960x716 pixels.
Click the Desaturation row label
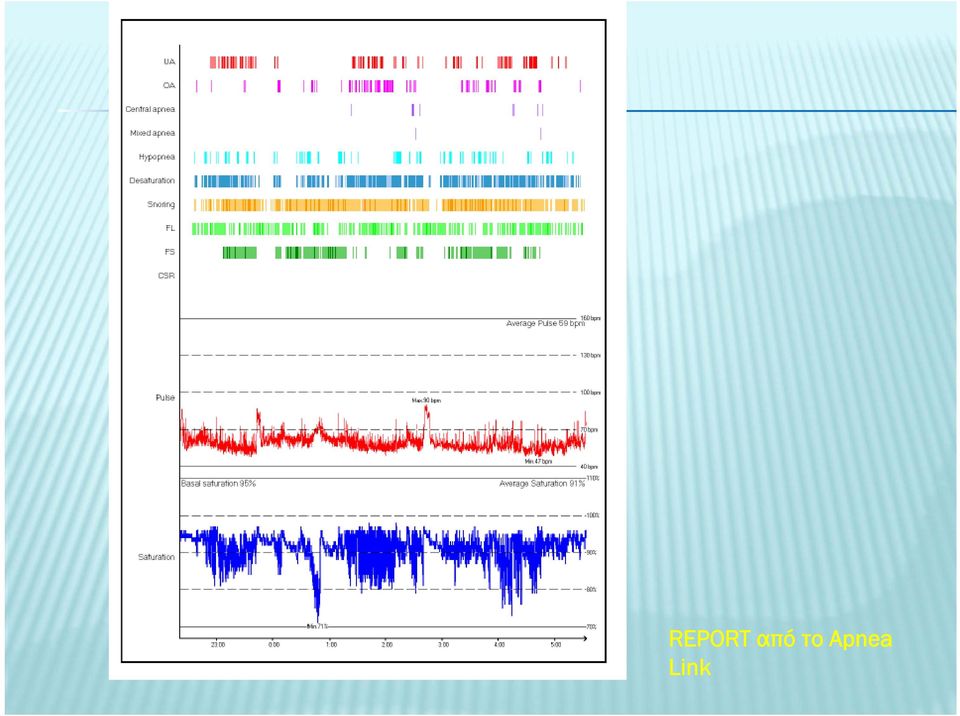click(x=152, y=181)
